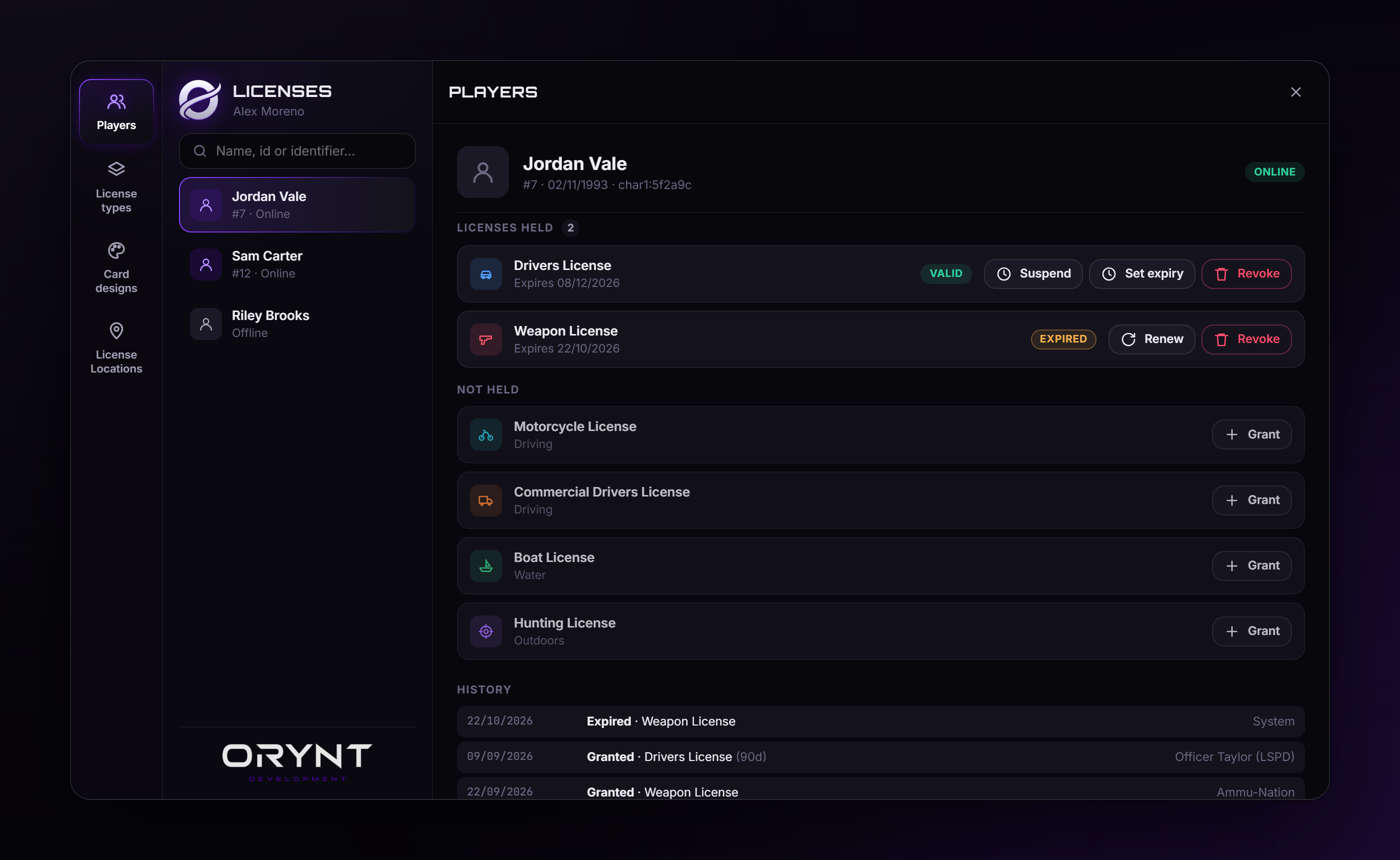This screenshot has width=1400, height=860.
Task: Click the Hunting License crosshair icon
Action: point(485,631)
